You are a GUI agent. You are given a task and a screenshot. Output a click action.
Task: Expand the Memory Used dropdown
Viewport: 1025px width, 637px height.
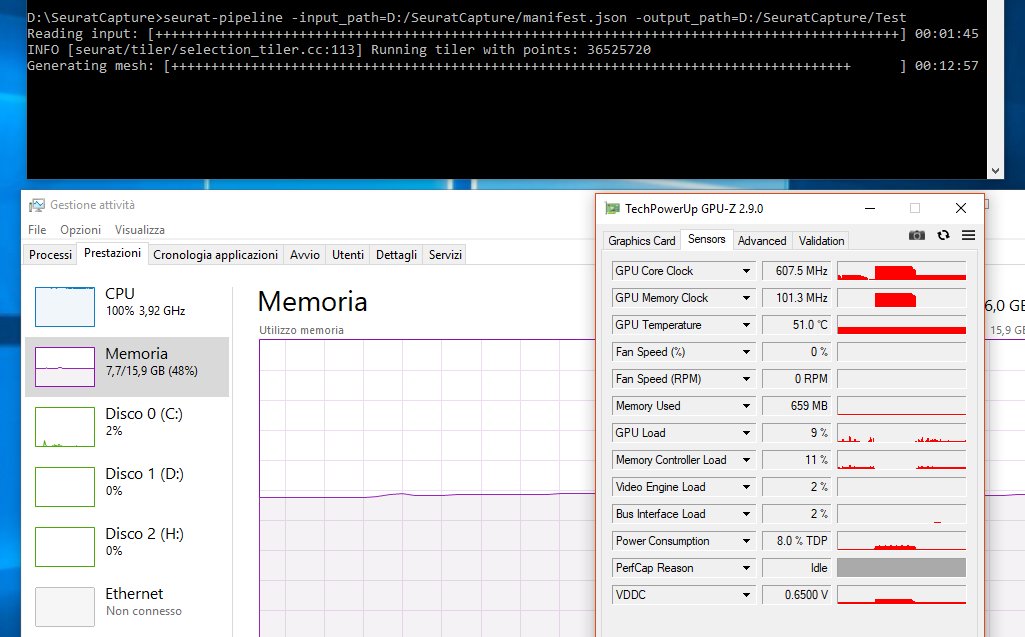click(x=746, y=406)
